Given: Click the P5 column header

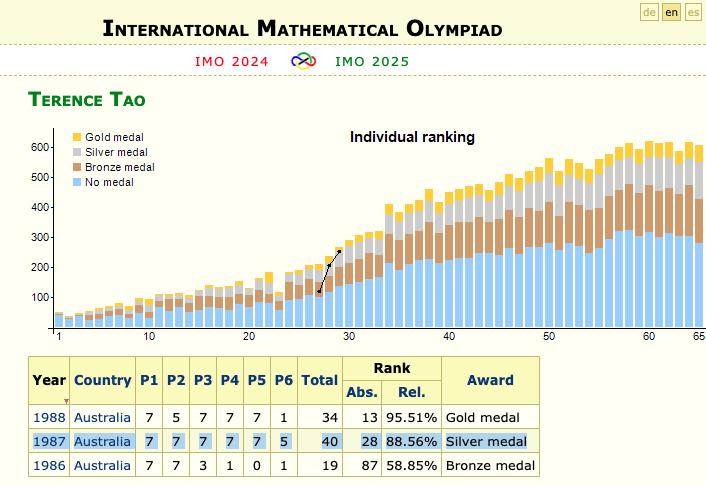Looking at the screenshot, I should pyautogui.click(x=257, y=380).
